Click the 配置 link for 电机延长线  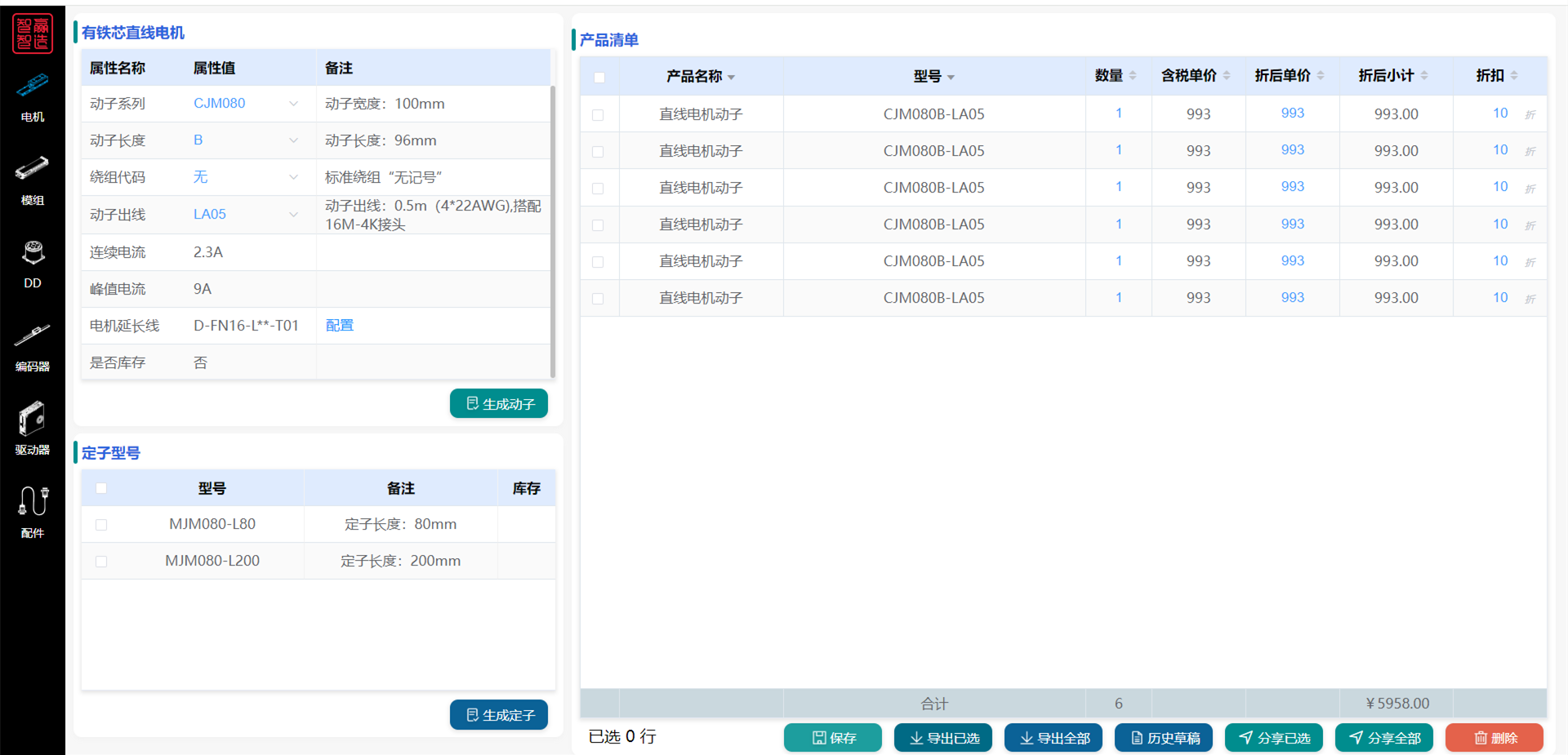tap(340, 326)
